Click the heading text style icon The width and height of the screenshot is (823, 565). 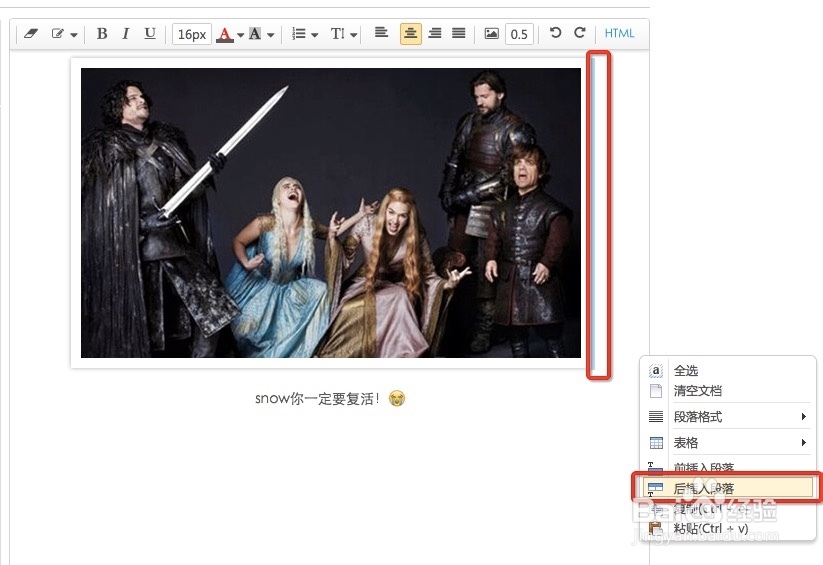click(337, 34)
